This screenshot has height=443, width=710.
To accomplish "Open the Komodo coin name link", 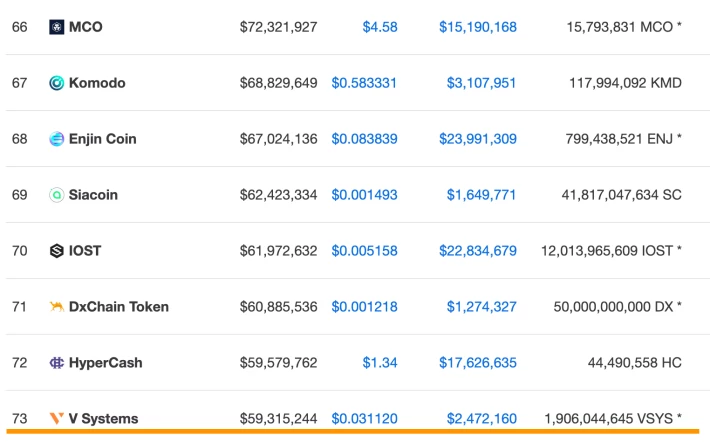I will 97,83.
